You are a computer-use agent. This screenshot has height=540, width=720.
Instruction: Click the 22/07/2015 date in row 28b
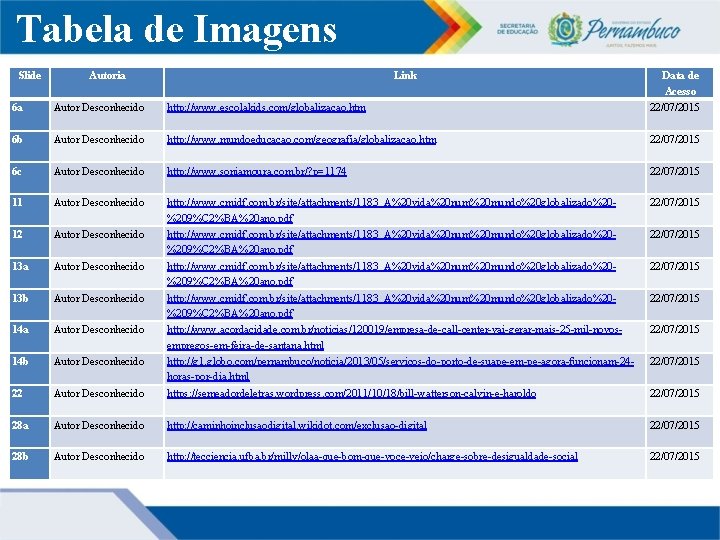click(x=674, y=456)
